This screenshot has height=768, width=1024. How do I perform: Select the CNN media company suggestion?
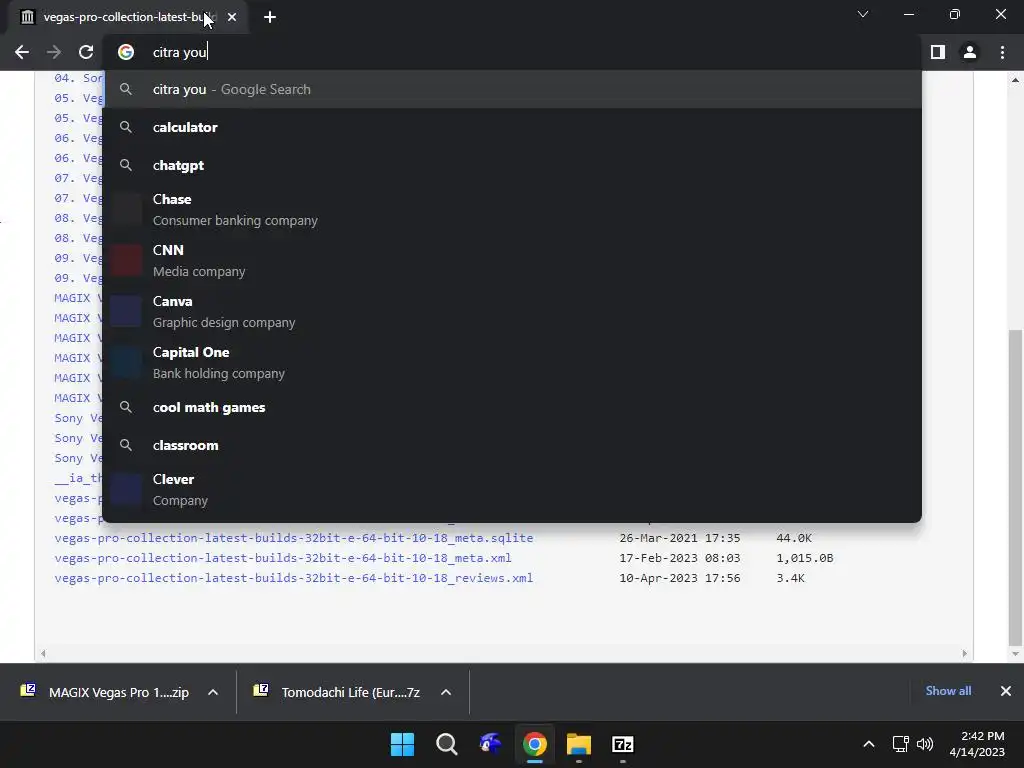pos(512,261)
